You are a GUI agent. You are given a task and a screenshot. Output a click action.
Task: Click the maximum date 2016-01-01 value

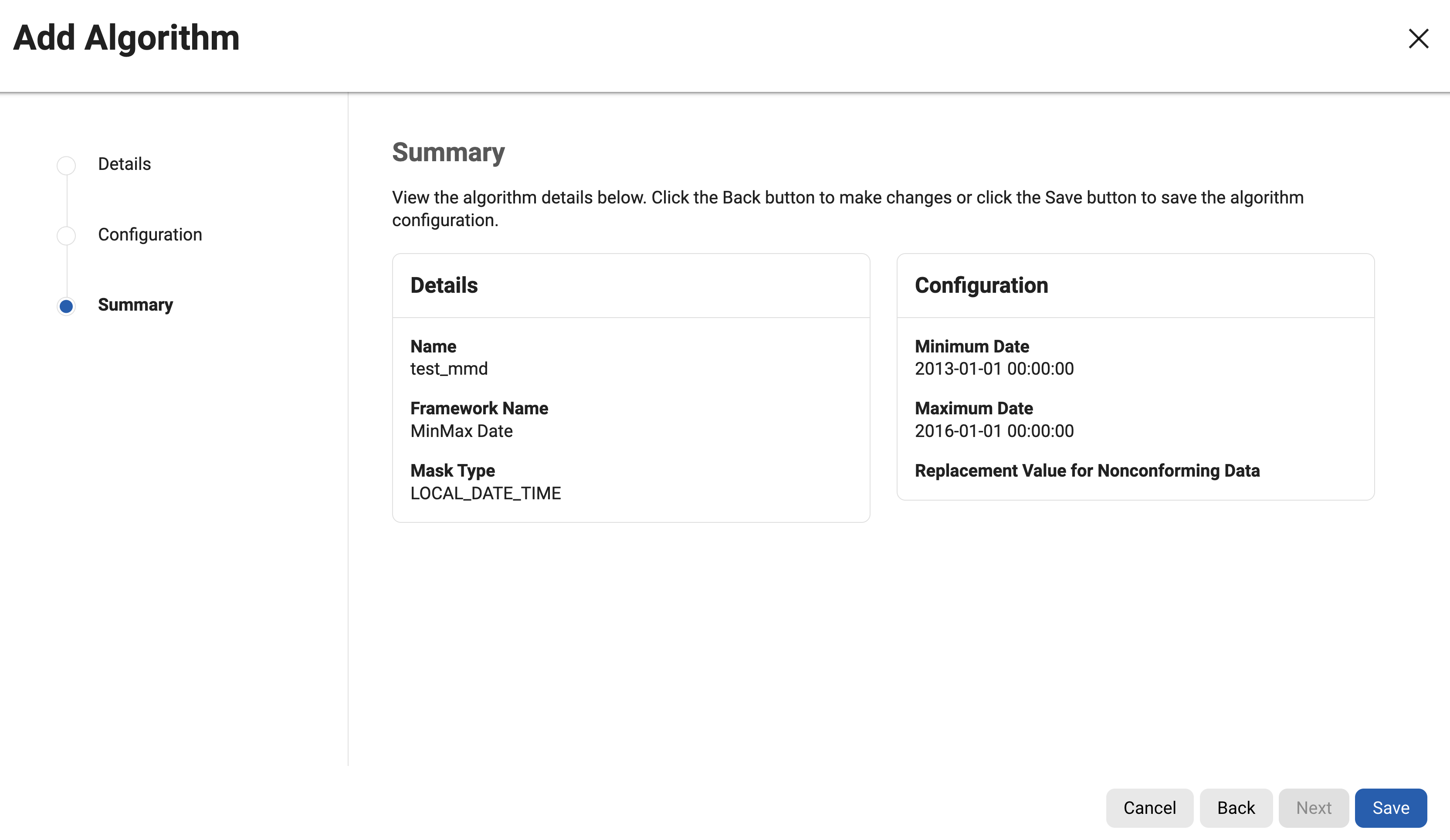(994, 431)
